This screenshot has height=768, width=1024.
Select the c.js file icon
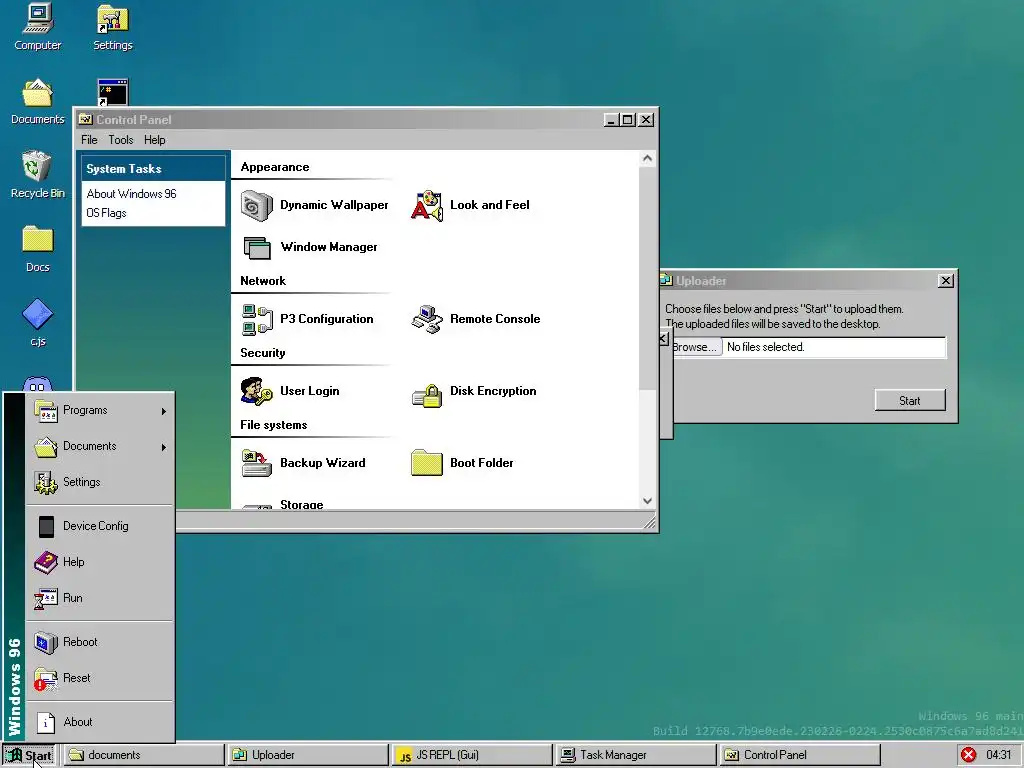point(38,323)
